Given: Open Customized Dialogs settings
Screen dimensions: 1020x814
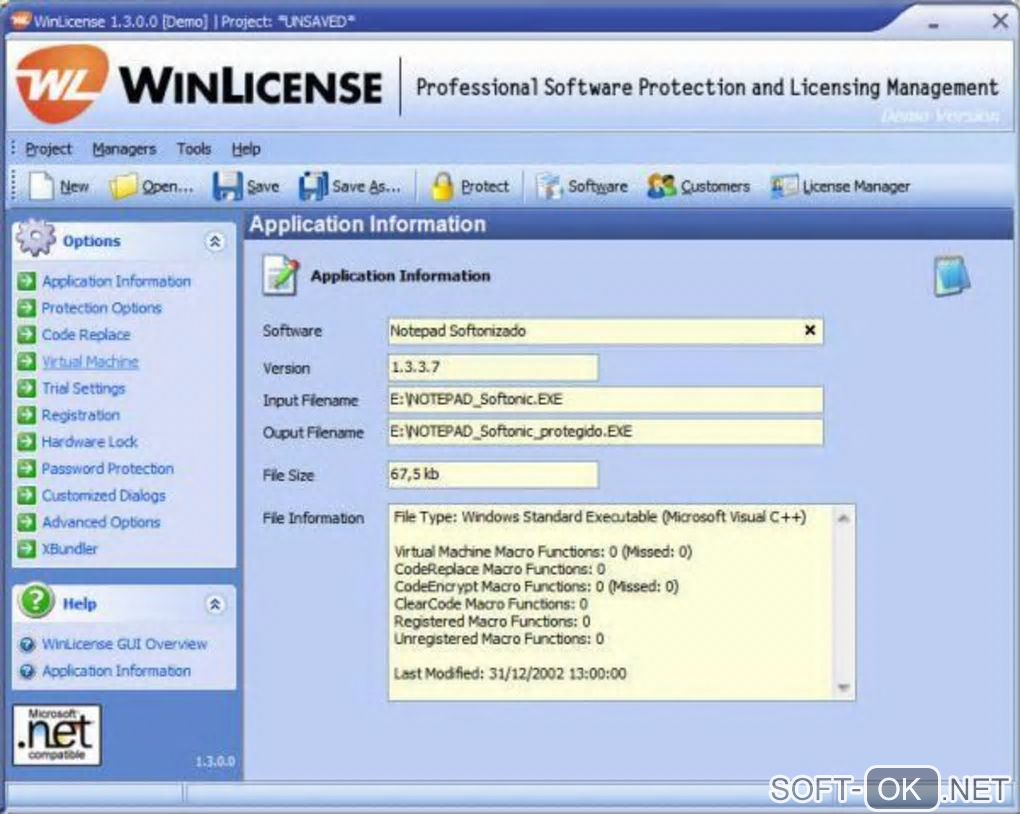Looking at the screenshot, I should [103, 495].
